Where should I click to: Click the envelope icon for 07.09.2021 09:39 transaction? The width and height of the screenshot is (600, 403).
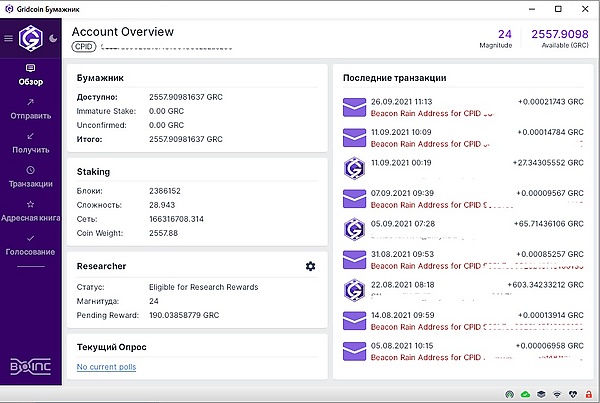point(354,199)
